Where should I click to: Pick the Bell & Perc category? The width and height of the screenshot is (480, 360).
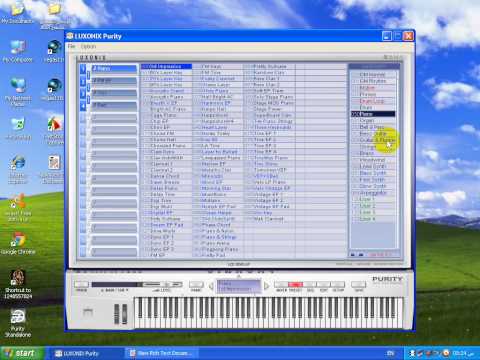pos(372,127)
